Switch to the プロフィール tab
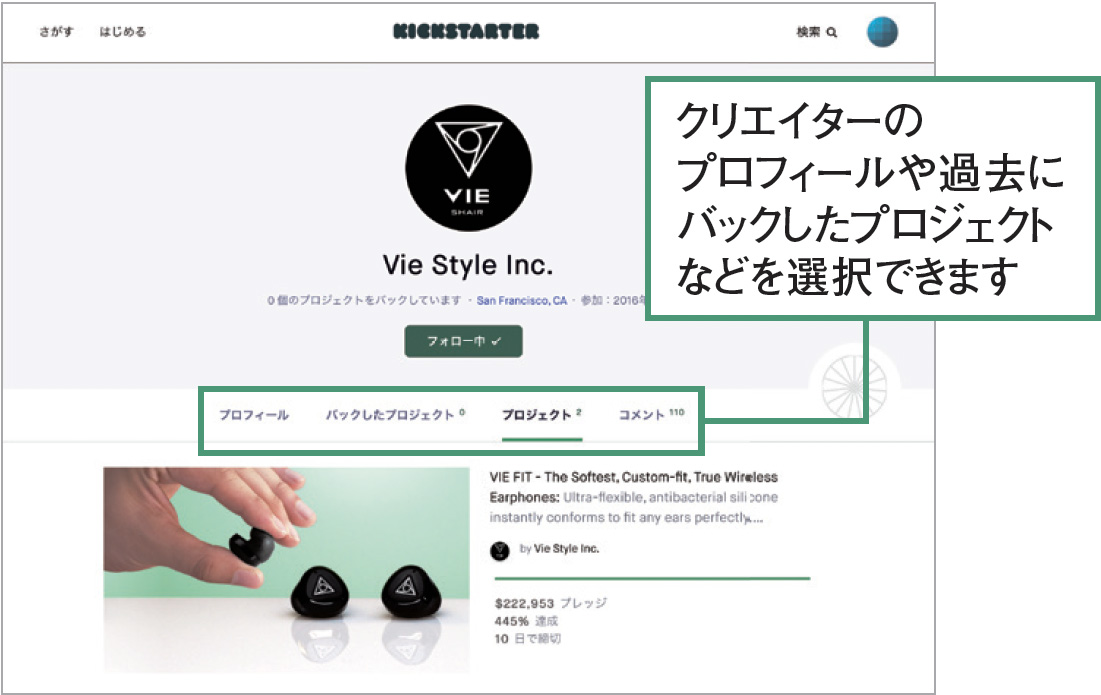 click(x=254, y=415)
